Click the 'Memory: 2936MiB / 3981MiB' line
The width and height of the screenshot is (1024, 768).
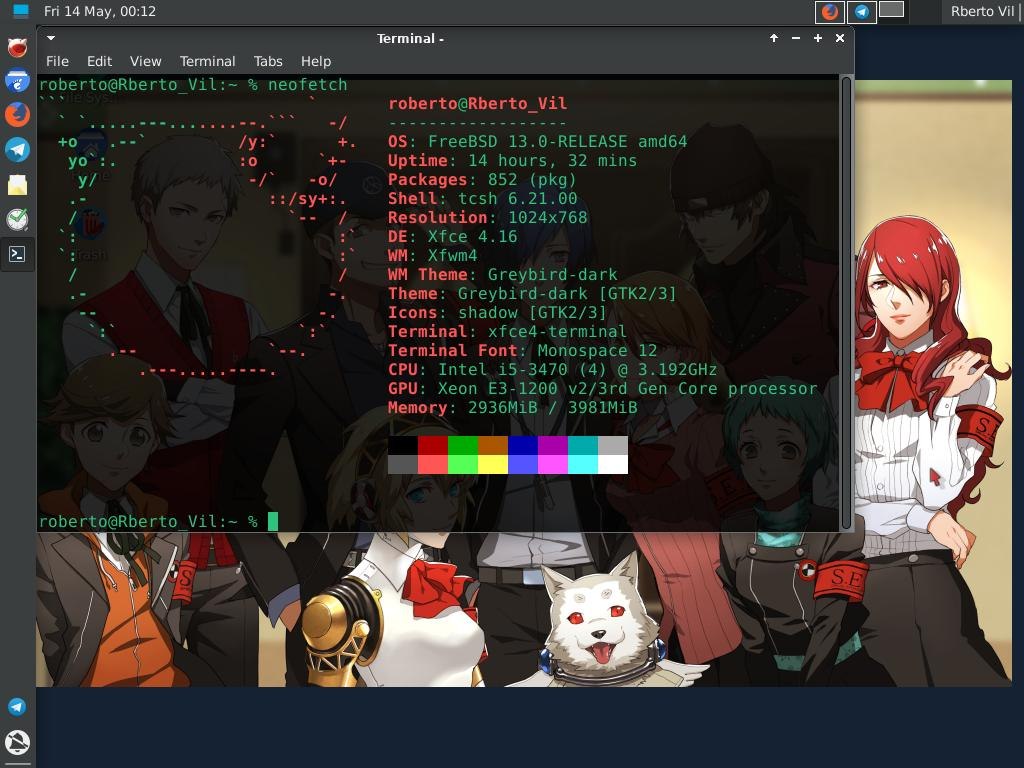513,408
